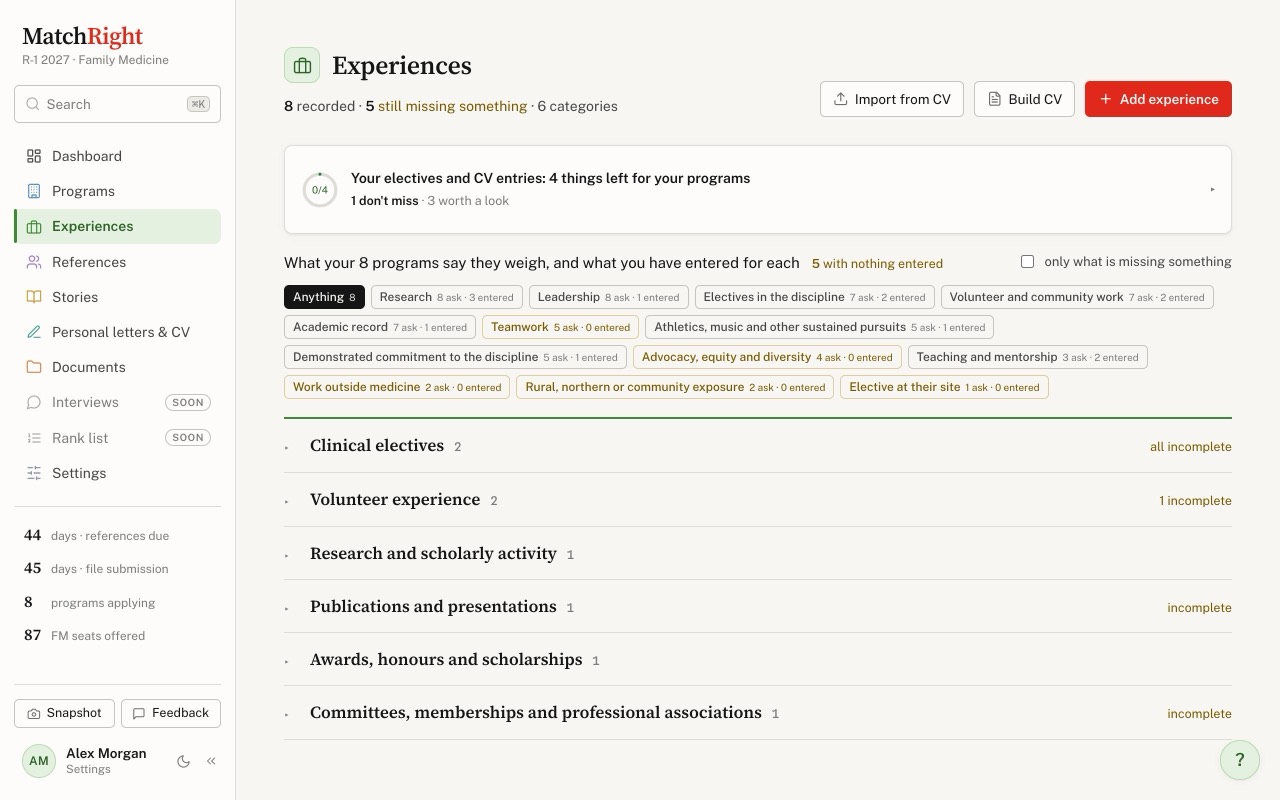
Task: Collapse sidebar with double chevron icon
Action: tap(211, 761)
